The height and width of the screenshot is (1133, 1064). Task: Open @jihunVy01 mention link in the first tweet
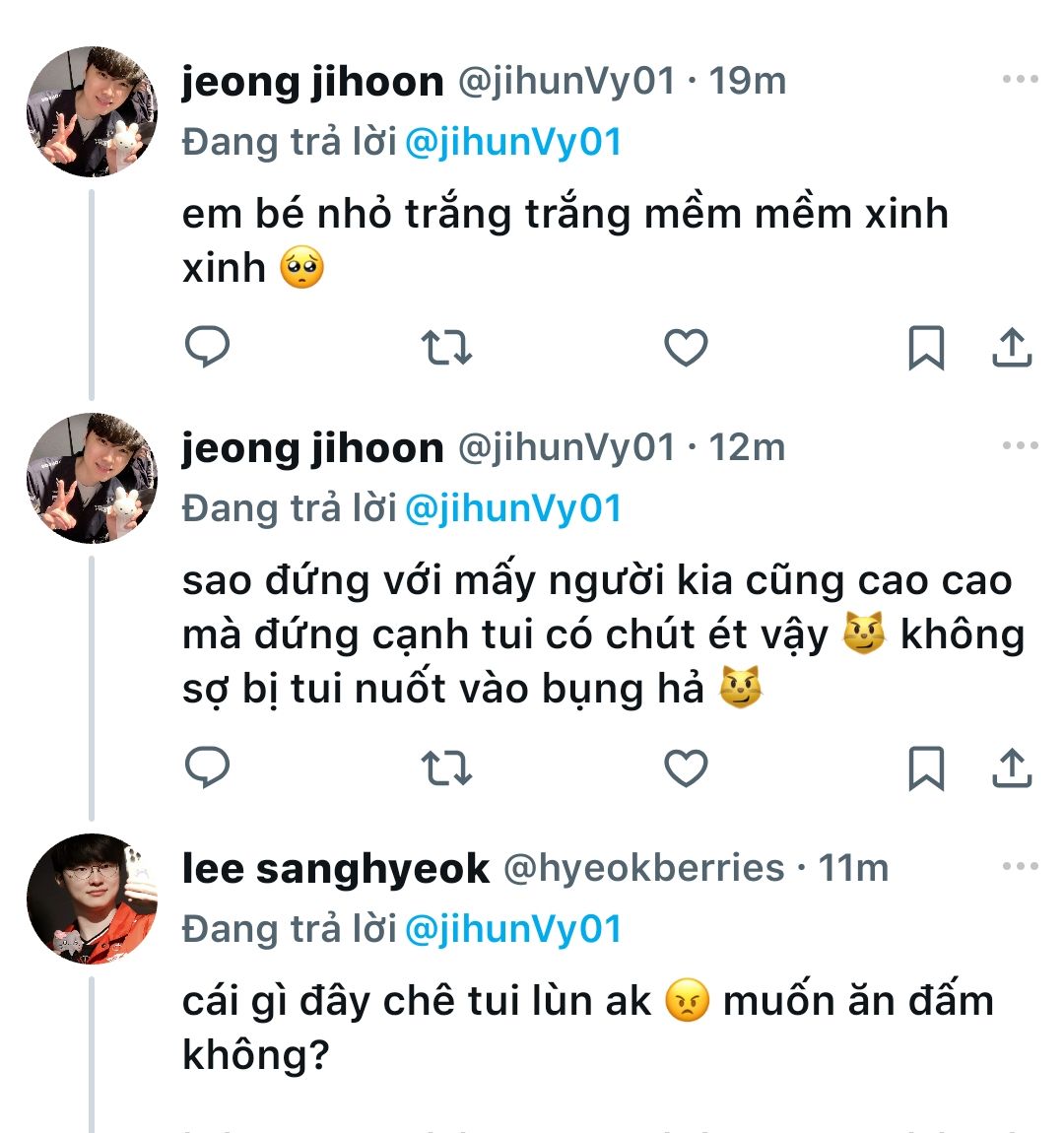pyautogui.click(x=513, y=143)
